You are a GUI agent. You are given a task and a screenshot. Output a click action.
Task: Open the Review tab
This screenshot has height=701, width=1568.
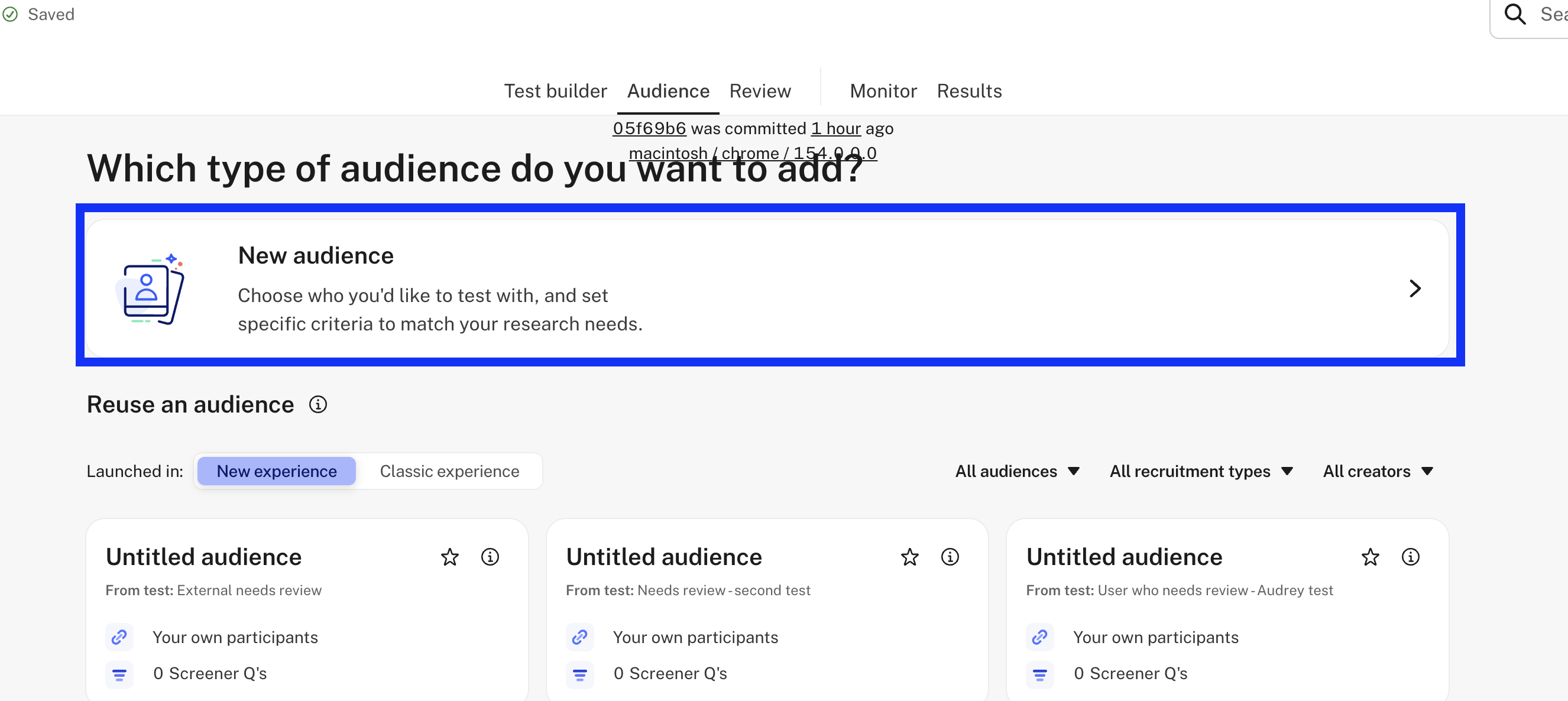coord(760,90)
